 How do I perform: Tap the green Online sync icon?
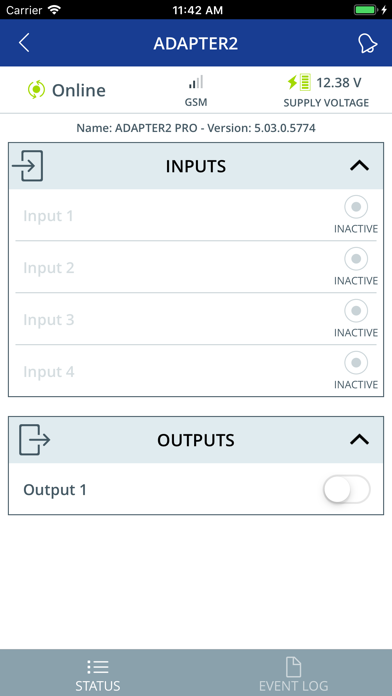click(x=36, y=90)
